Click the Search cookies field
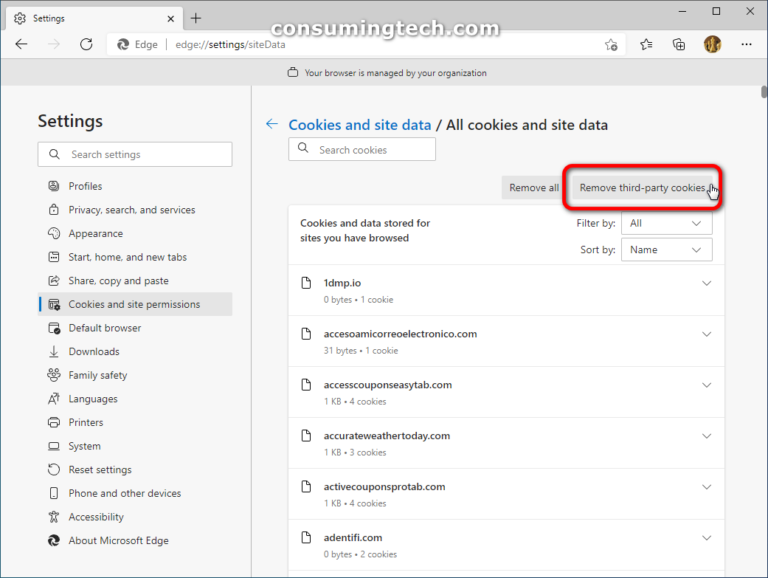The height and width of the screenshot is (578, 768). point(361,149)
